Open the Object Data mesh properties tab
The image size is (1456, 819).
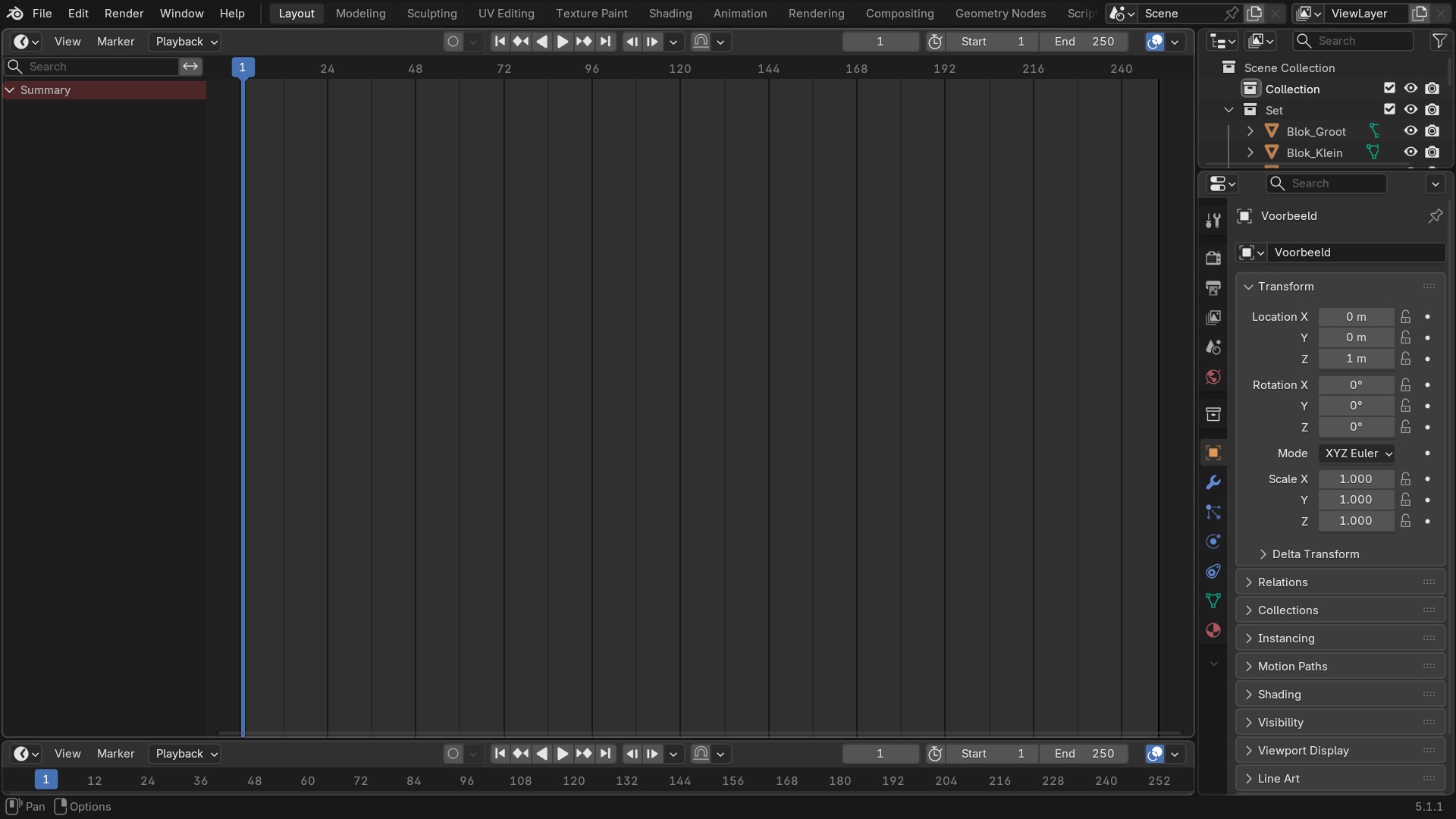[x=1213, y=601]
